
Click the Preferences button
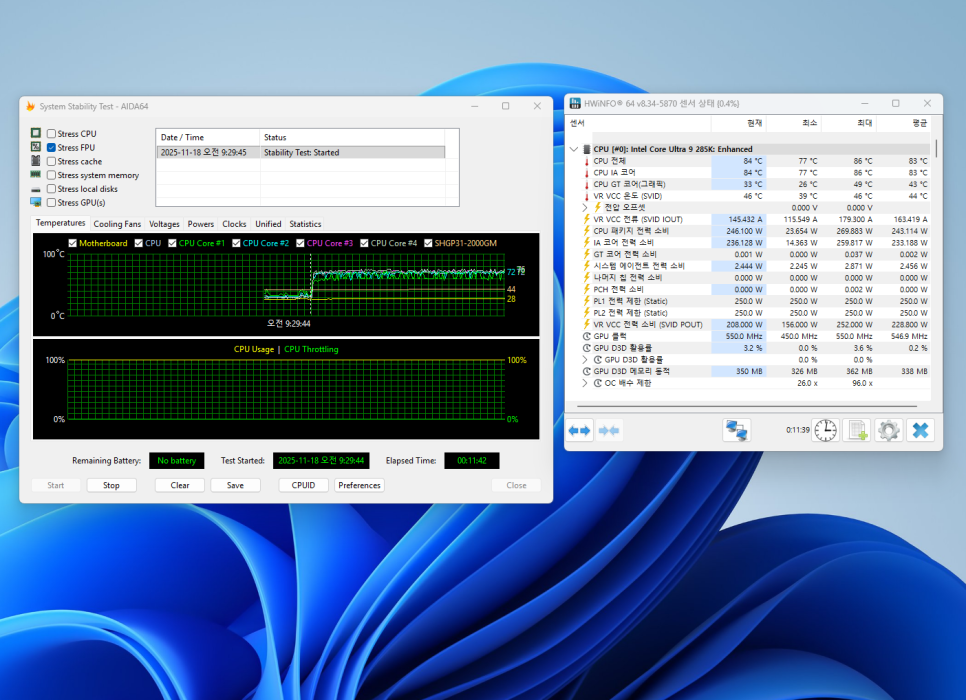[x=359, y=485]
